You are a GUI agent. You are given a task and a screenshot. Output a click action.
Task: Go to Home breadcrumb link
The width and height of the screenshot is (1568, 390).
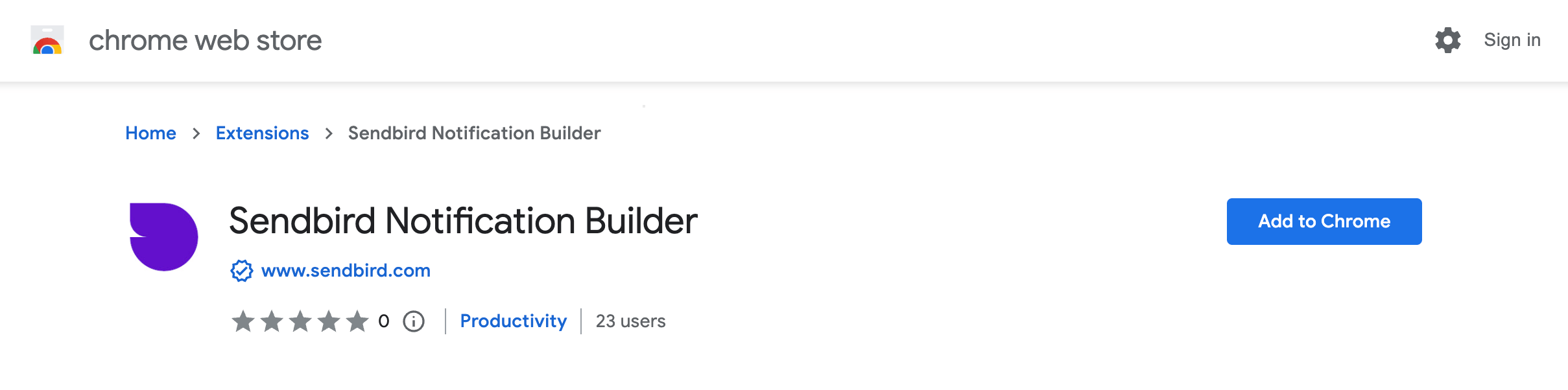150,133
